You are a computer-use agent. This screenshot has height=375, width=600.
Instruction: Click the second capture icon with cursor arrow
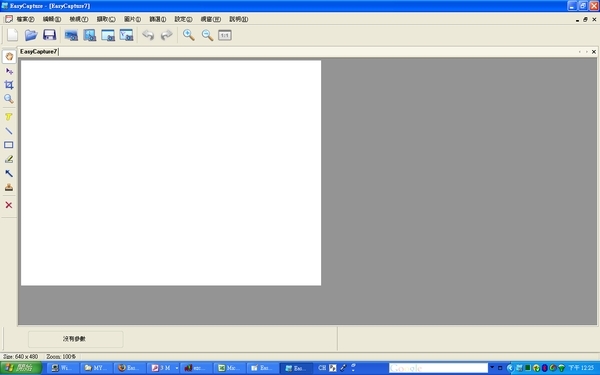tap(90, 35)
